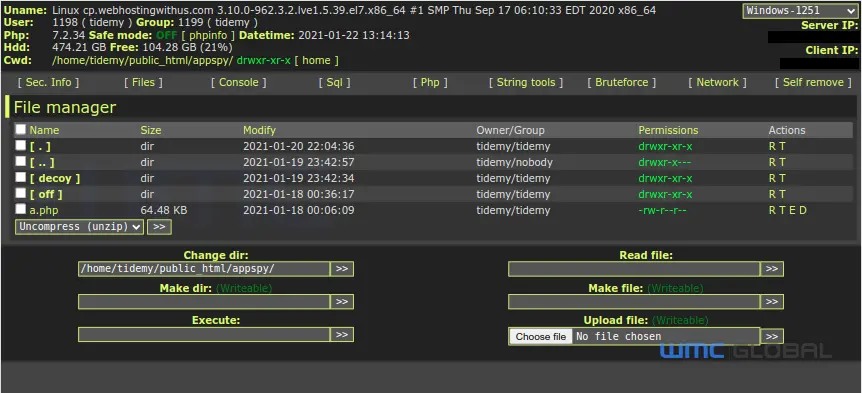The height and width of the screenshot is (393, 862).
Task: Check the box for a.php
Action: coord(20,209)
